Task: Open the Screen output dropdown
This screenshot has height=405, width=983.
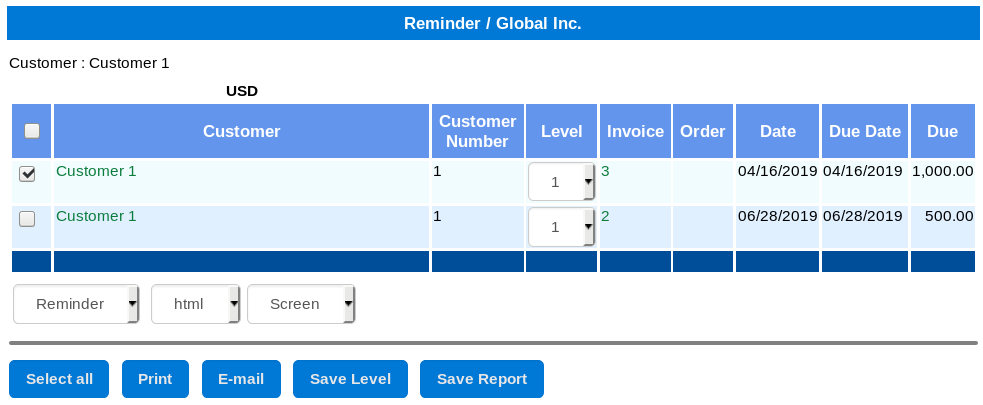Action: pos(301,304)
